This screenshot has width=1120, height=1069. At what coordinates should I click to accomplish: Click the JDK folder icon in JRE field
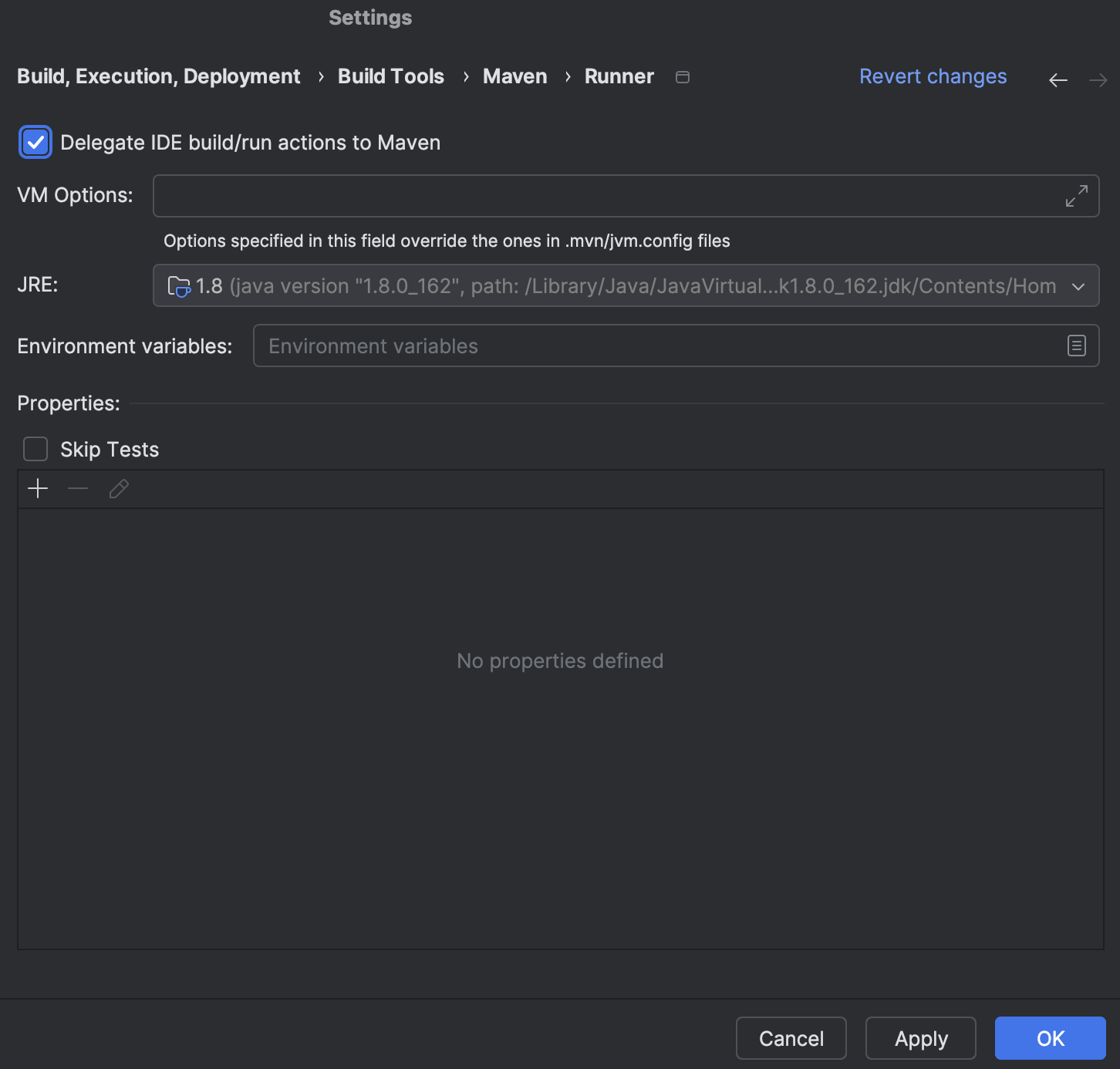(x=180, y=285)
